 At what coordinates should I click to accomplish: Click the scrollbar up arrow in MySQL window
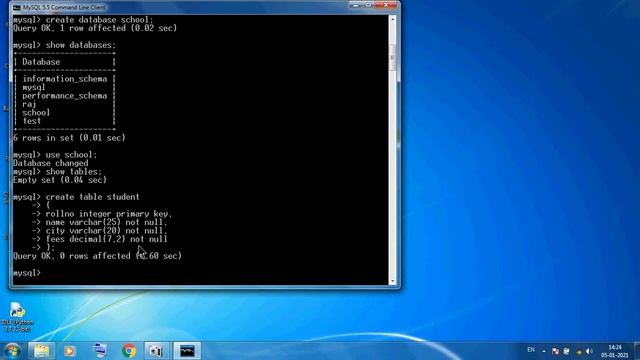pos(393,19)
